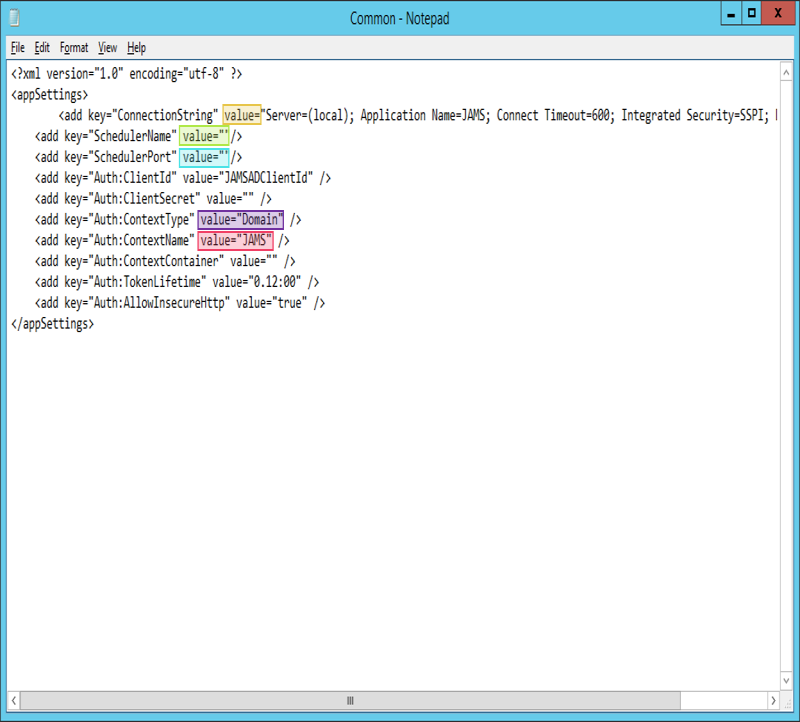Viewport: 800px width, 722px height.
Task: Click the vertical scrollbar down arrow
Action: coord(788,681)
